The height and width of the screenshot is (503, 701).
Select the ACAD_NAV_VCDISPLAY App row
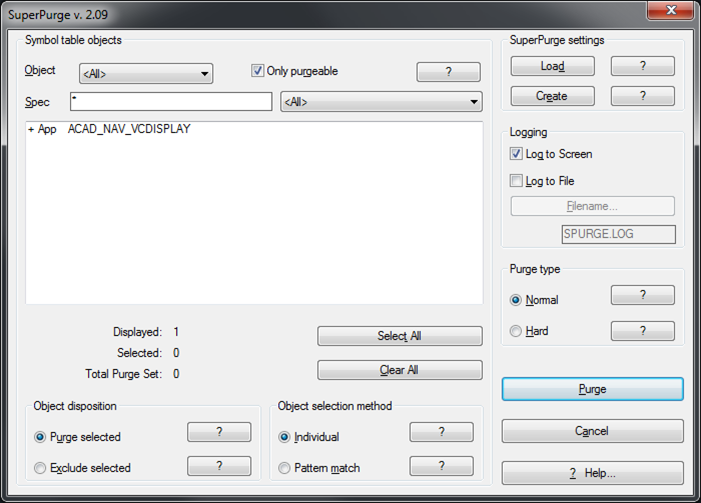(254, 129)
